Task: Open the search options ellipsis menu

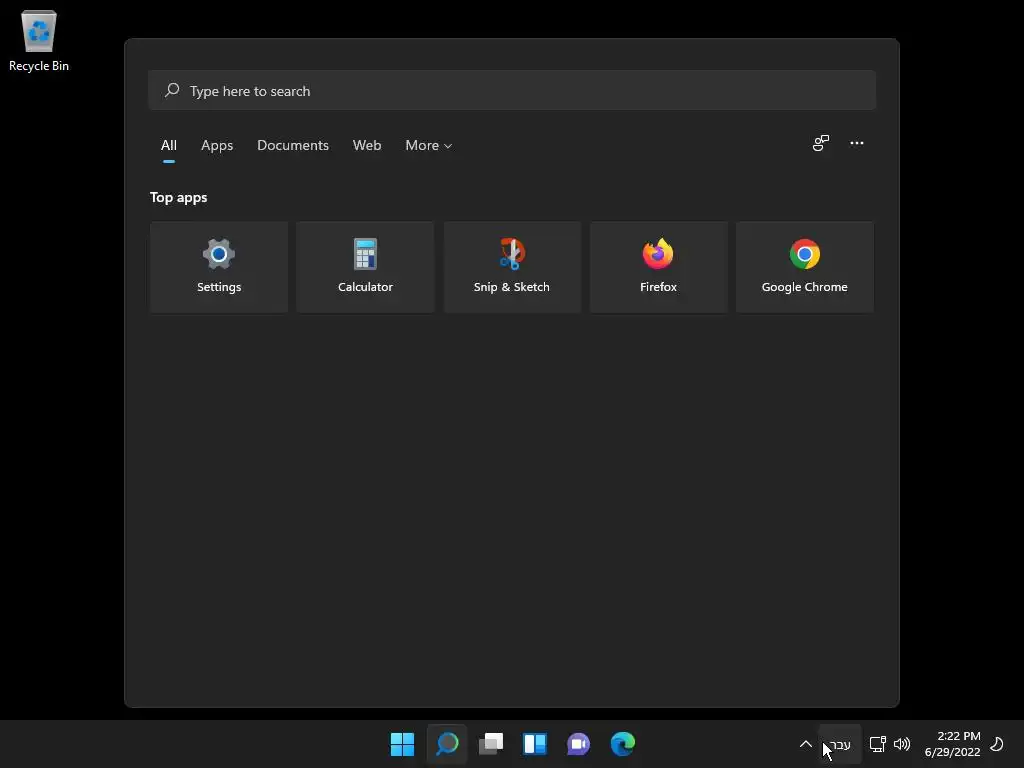Action: pyautogui.click(x=857, y=143)
